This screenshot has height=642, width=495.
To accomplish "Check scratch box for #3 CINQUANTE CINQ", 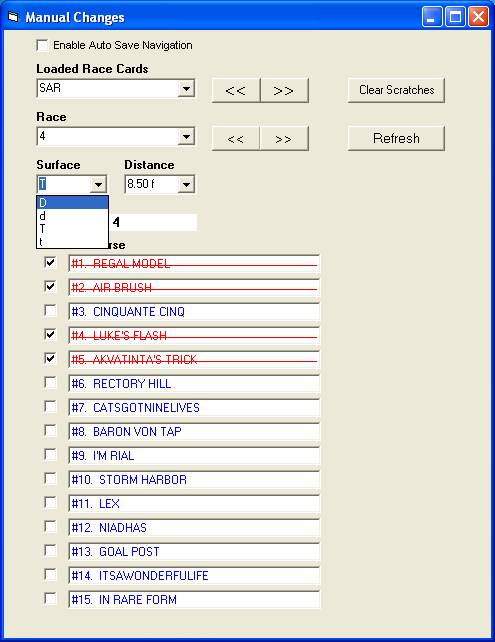I will (x=50, y=310).
